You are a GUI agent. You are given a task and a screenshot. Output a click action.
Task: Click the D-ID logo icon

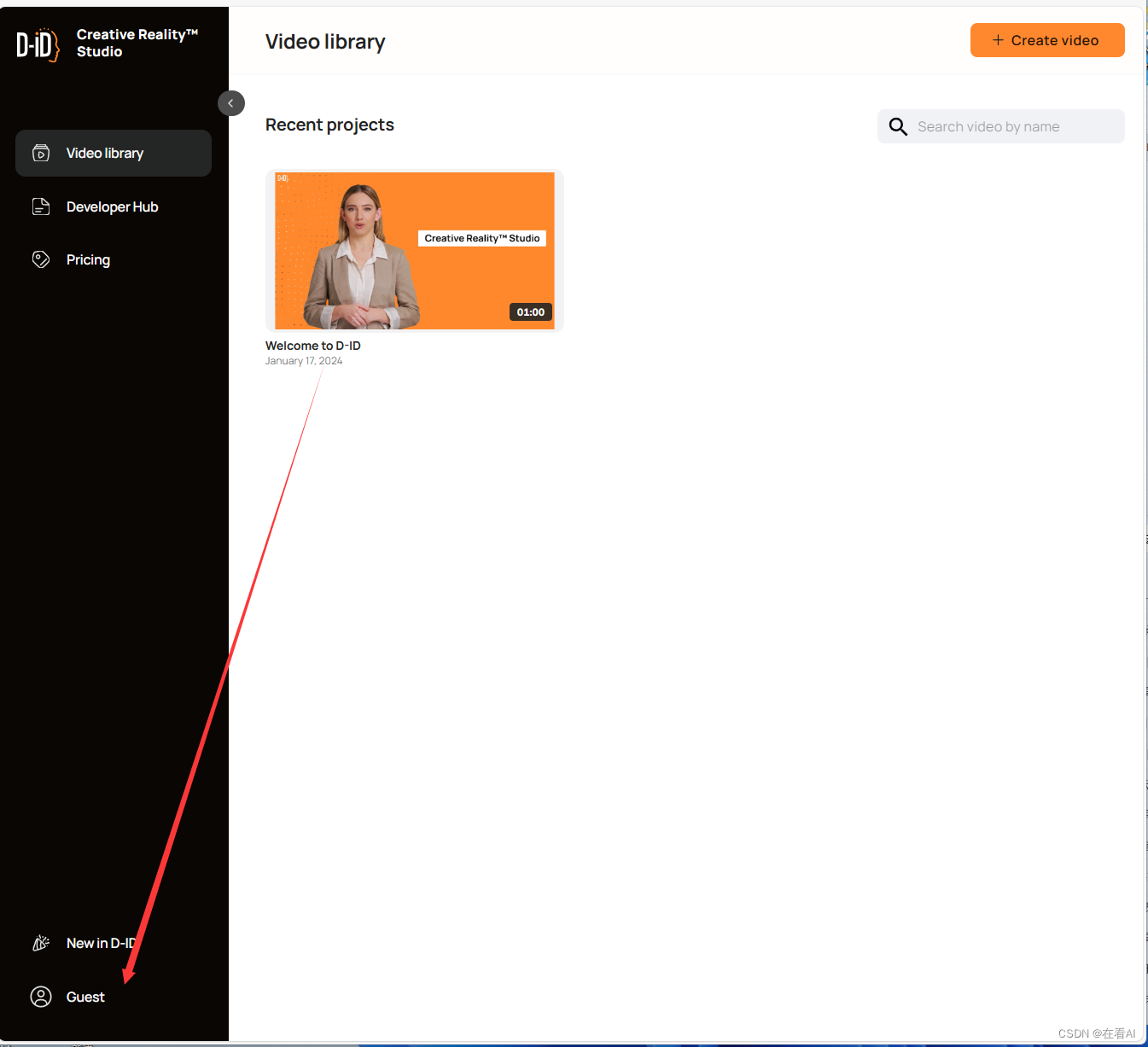pyautogui.click(x=38, y=44)
